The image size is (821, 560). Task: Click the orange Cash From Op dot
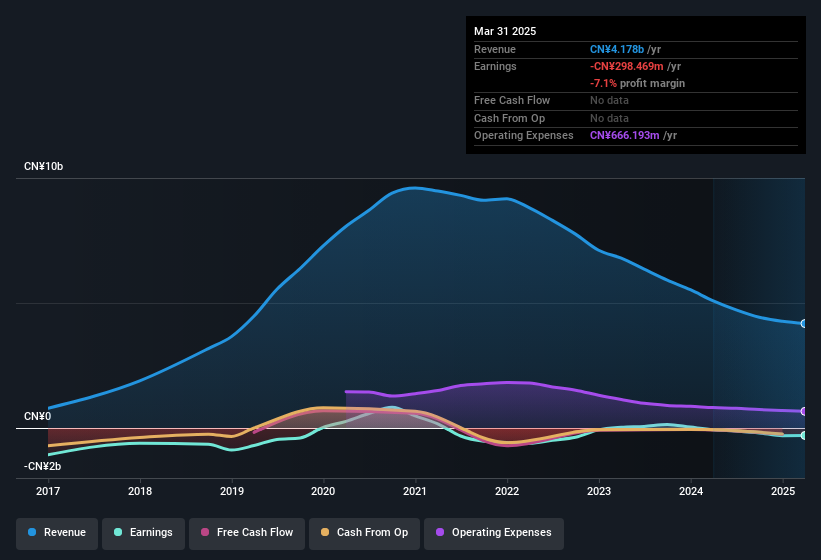[x=325, y=532]
